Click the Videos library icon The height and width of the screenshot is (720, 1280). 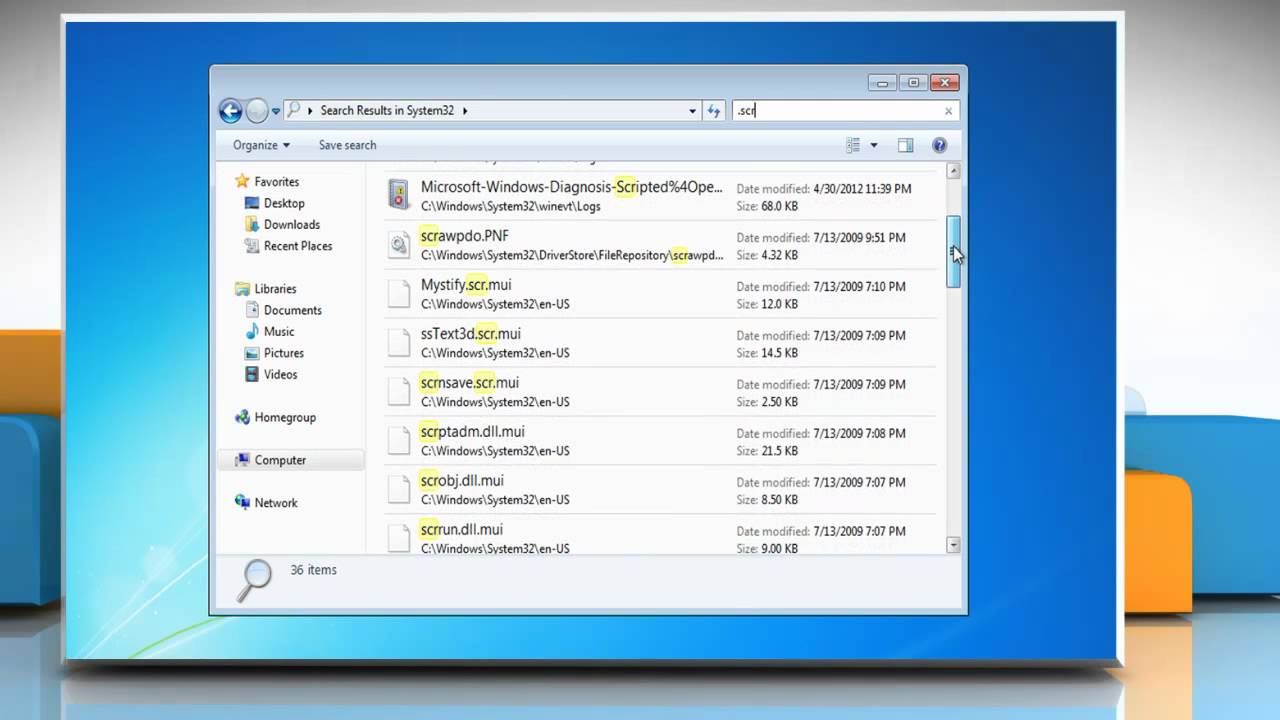click(252, 374)
